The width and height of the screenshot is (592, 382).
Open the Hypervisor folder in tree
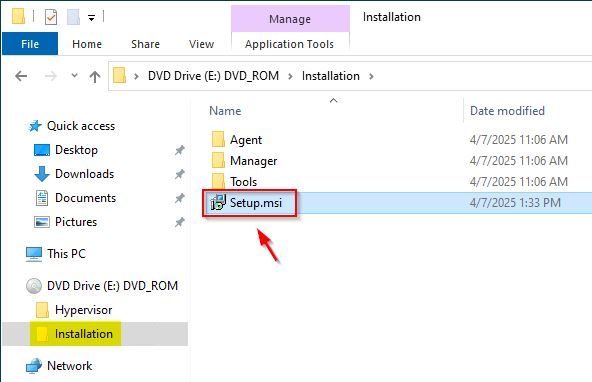click(83, 310)
